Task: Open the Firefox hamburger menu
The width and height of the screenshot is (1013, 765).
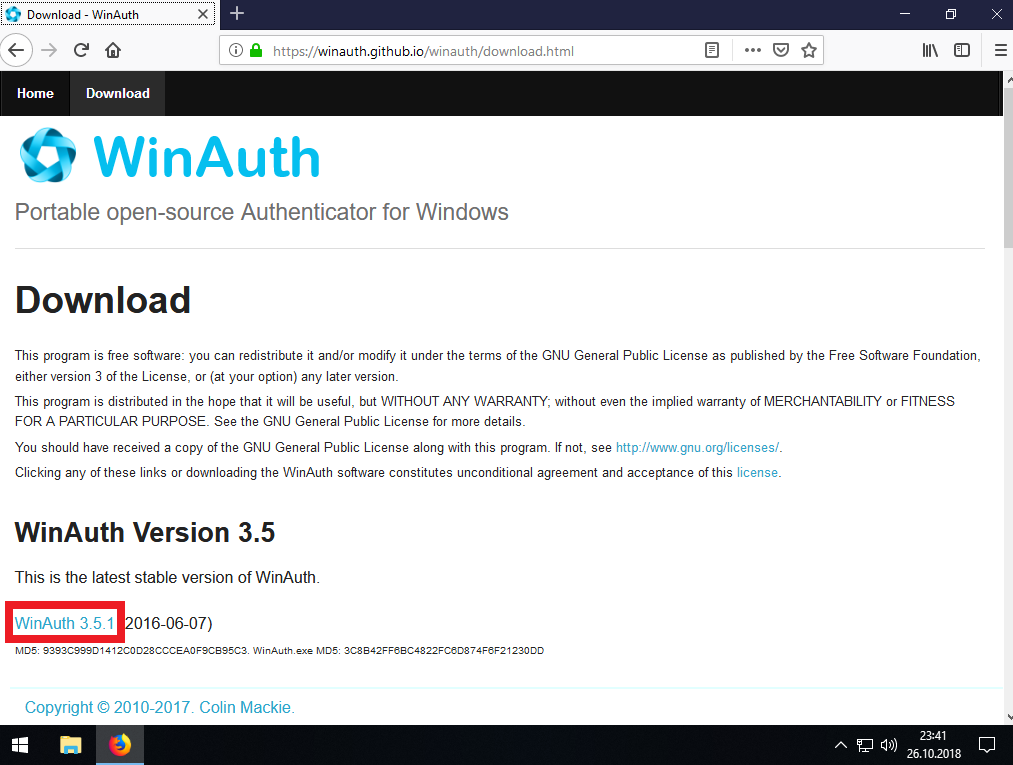Action: pos(1000,50)
